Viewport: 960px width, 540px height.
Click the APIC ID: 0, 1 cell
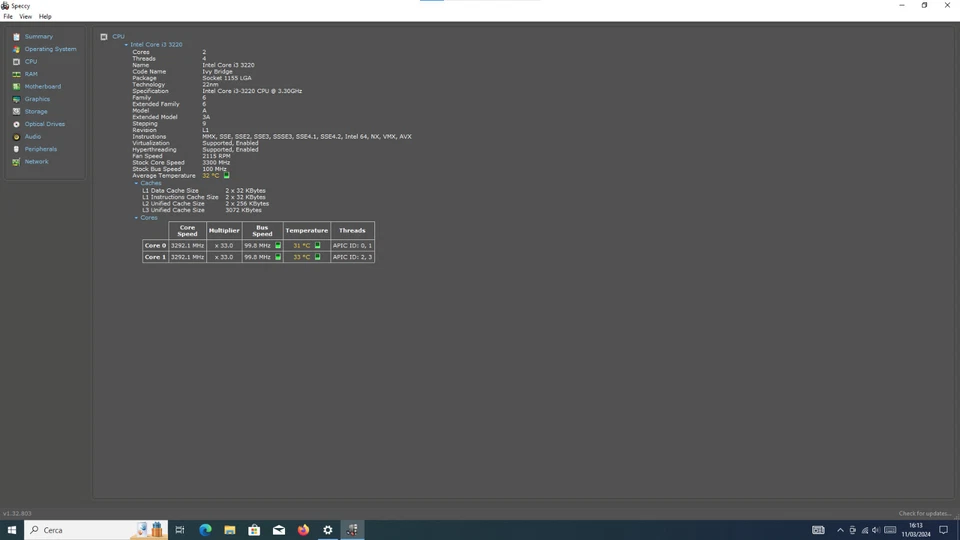(x=352, y=246)
